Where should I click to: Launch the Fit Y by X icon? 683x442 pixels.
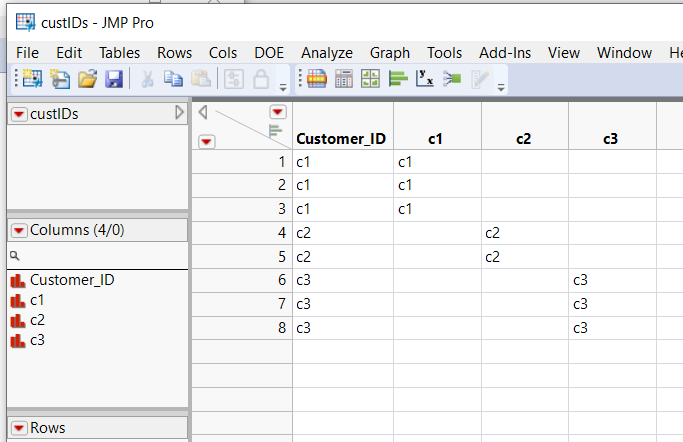click(425, 79)
